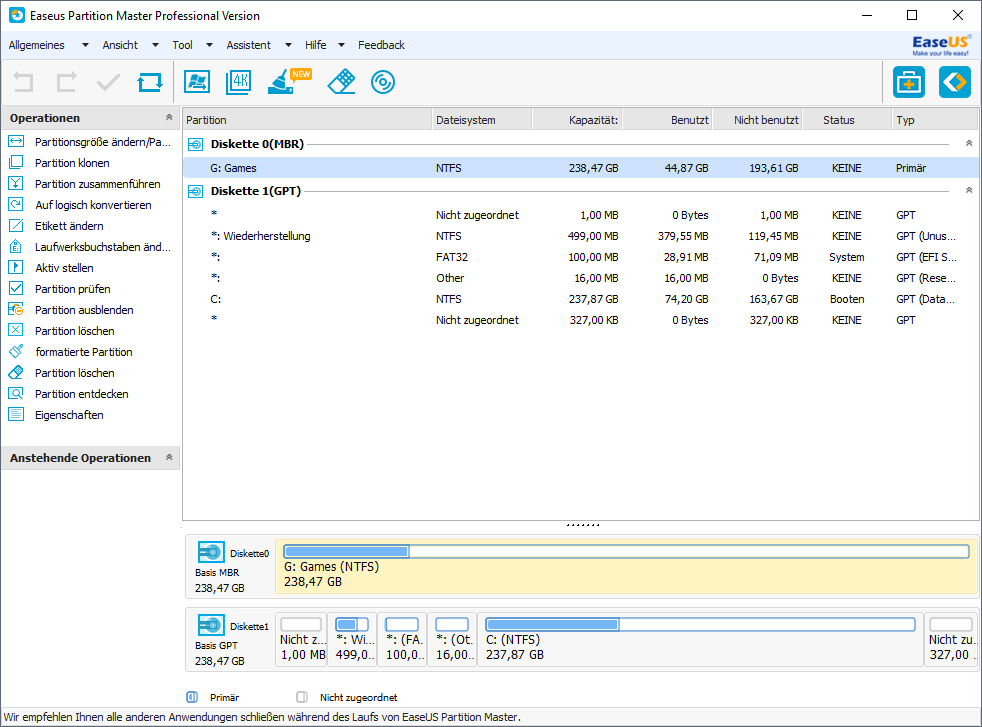Click the Diskette 0(MBR) disk icon
The image size is (982, 727).
[x=195, y=145]
